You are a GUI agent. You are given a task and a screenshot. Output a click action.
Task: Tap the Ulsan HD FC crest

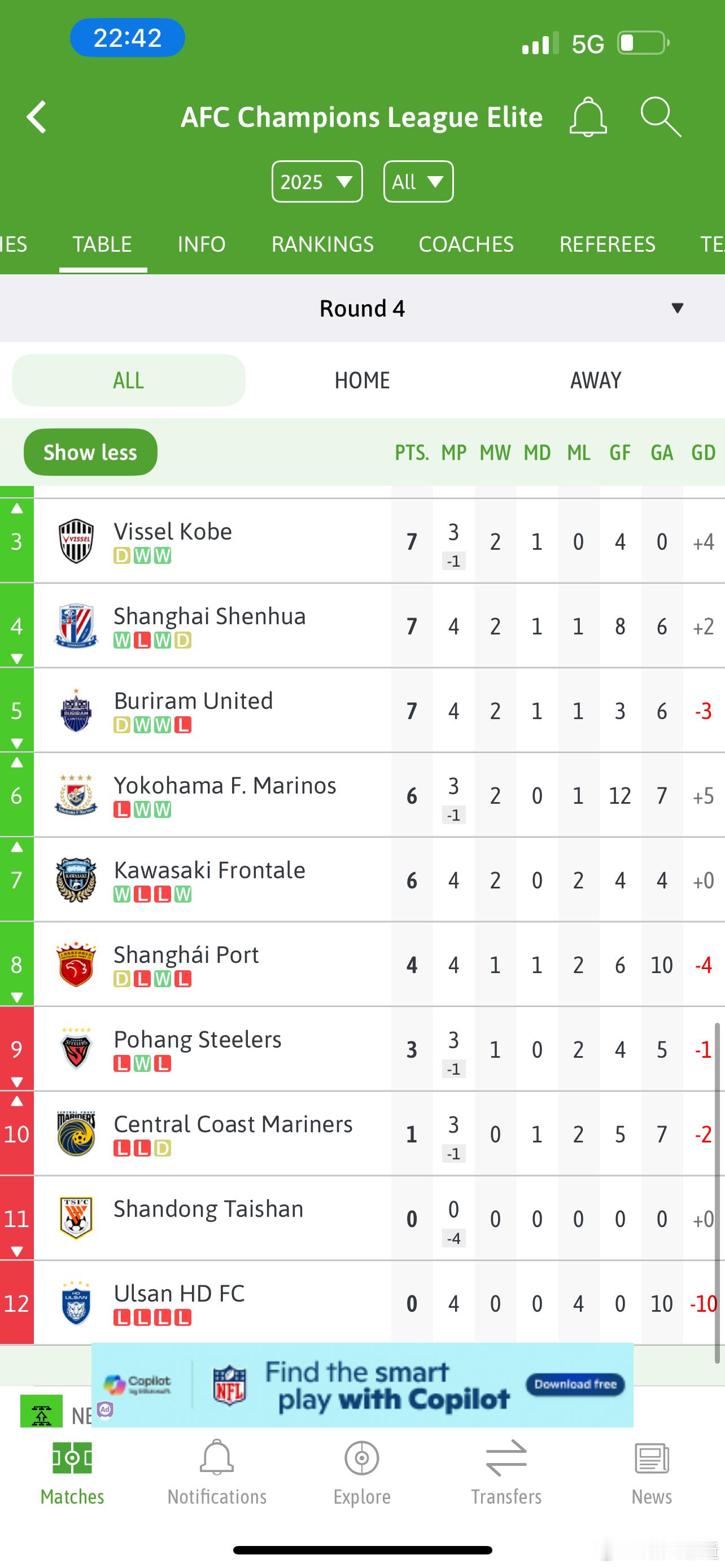tap(76, 1303)
